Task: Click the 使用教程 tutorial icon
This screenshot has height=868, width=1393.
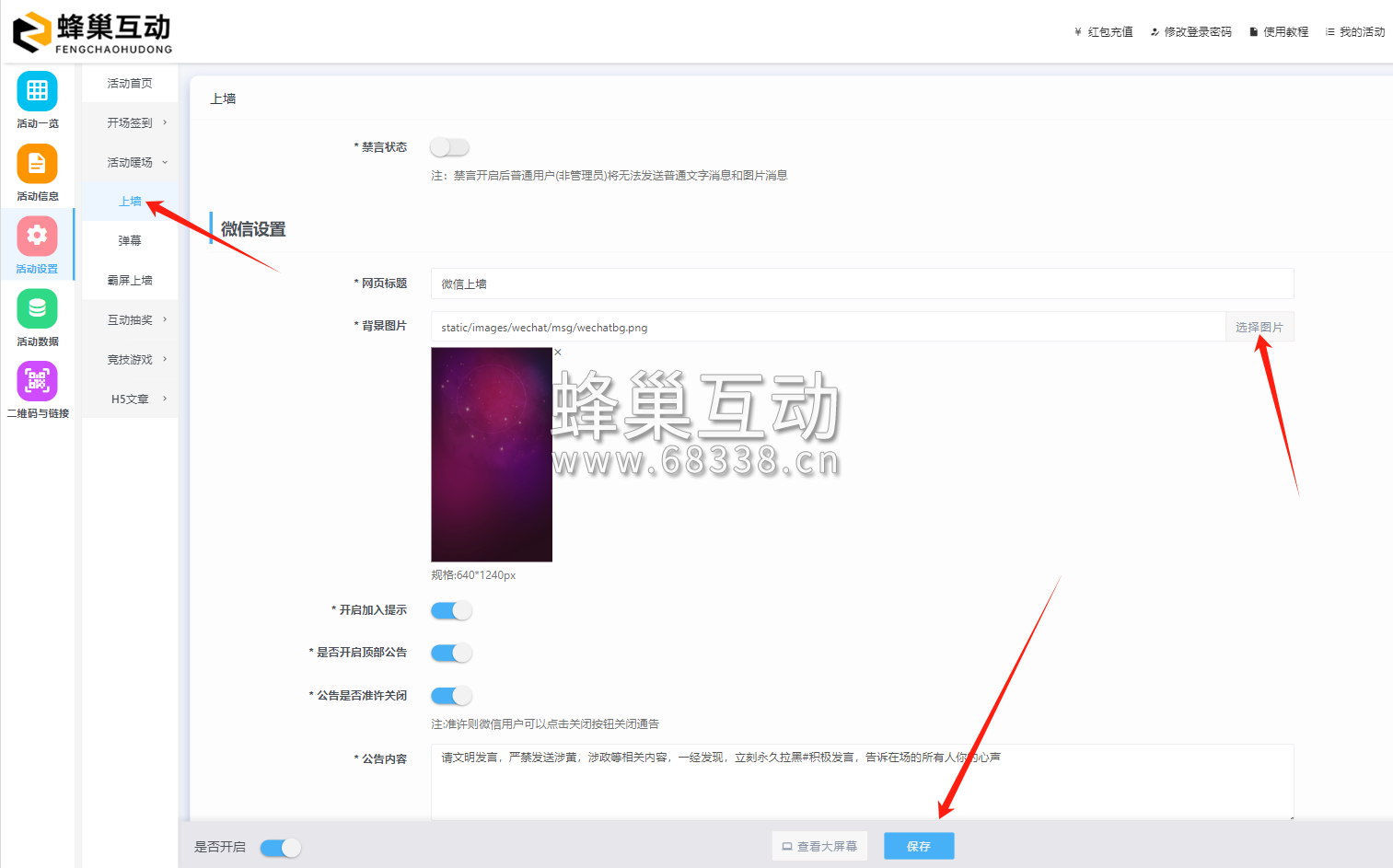Action: click(1279, 30)
